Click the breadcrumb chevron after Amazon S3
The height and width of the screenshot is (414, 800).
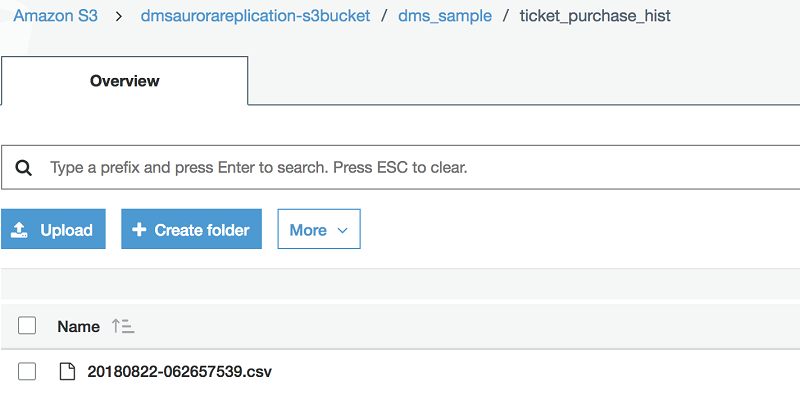point(117,17)
